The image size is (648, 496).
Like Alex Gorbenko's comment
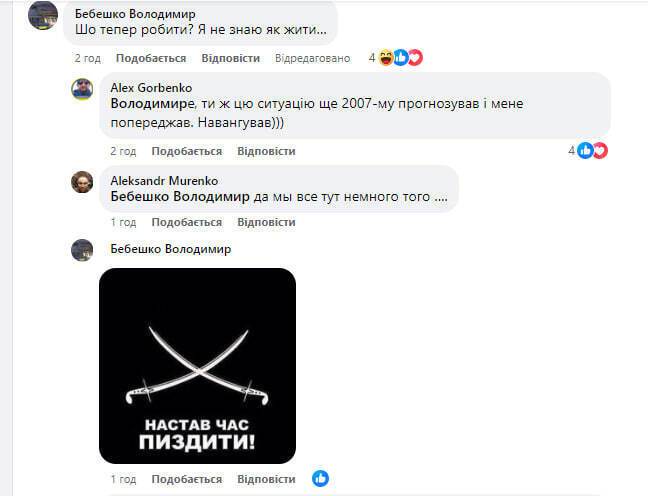pos(187,151)
